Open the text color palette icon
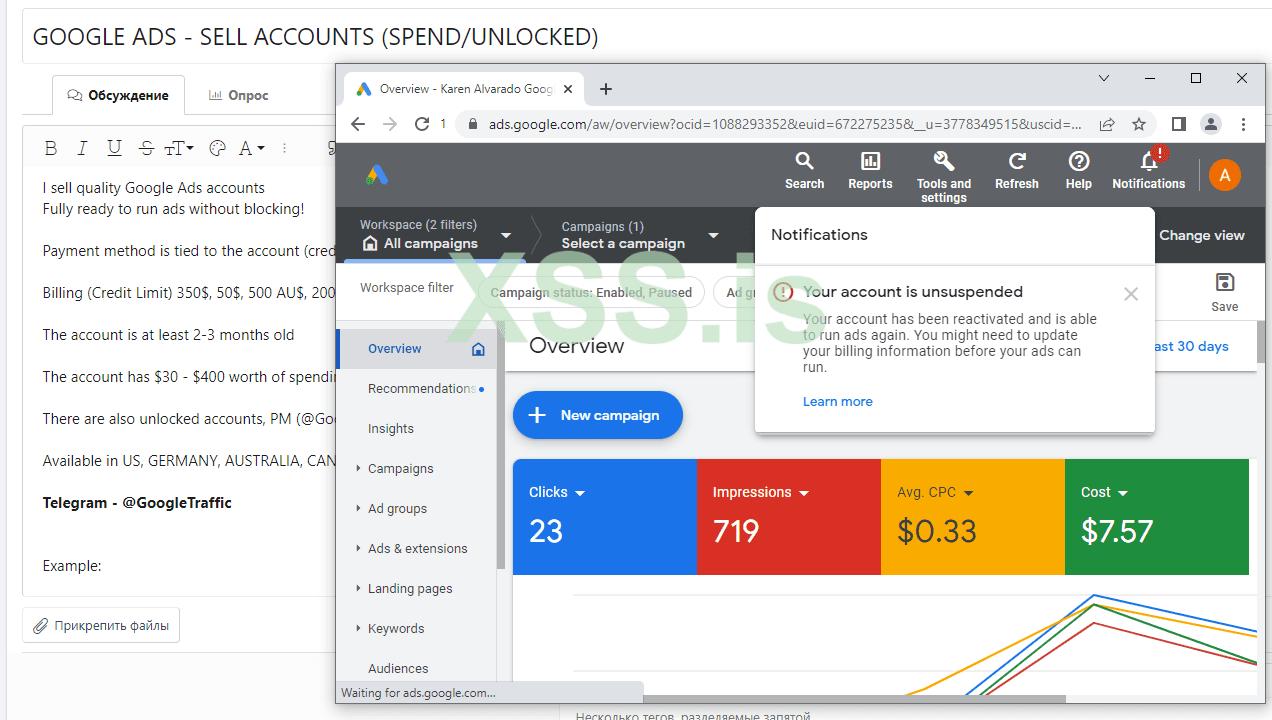Viewport: 1272px width, 720px height. (x=217, y=148)
